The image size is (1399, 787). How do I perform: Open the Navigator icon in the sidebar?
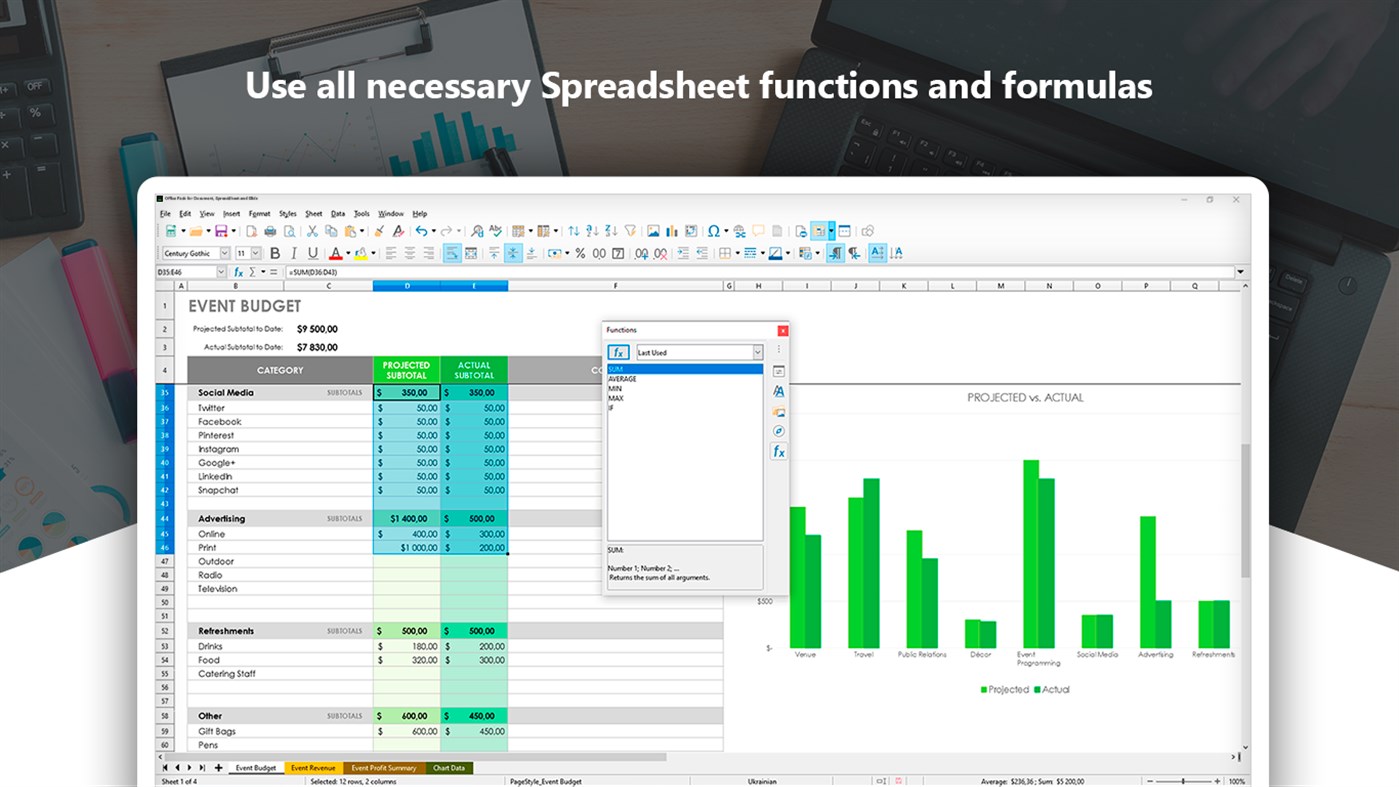(778, 430)
